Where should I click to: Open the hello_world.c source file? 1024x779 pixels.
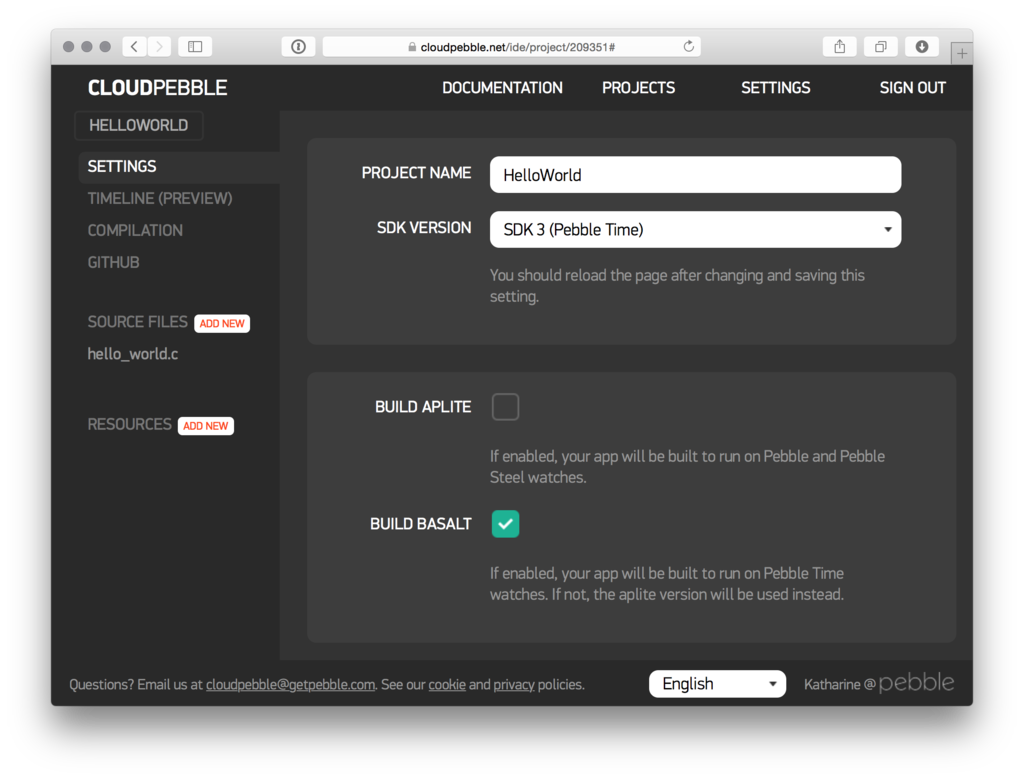coord(133,354)
